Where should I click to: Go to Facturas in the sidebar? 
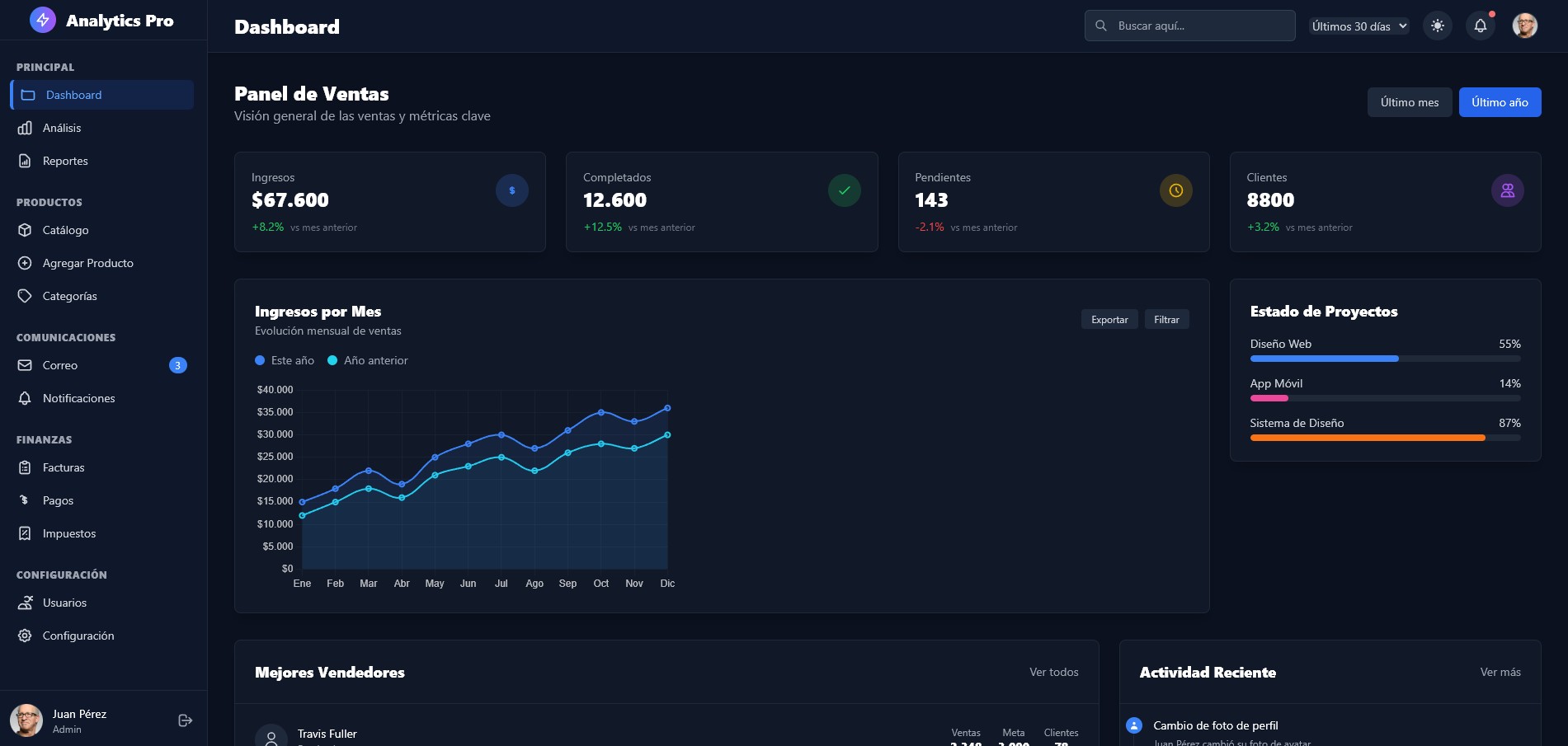(x=64, y=467)
